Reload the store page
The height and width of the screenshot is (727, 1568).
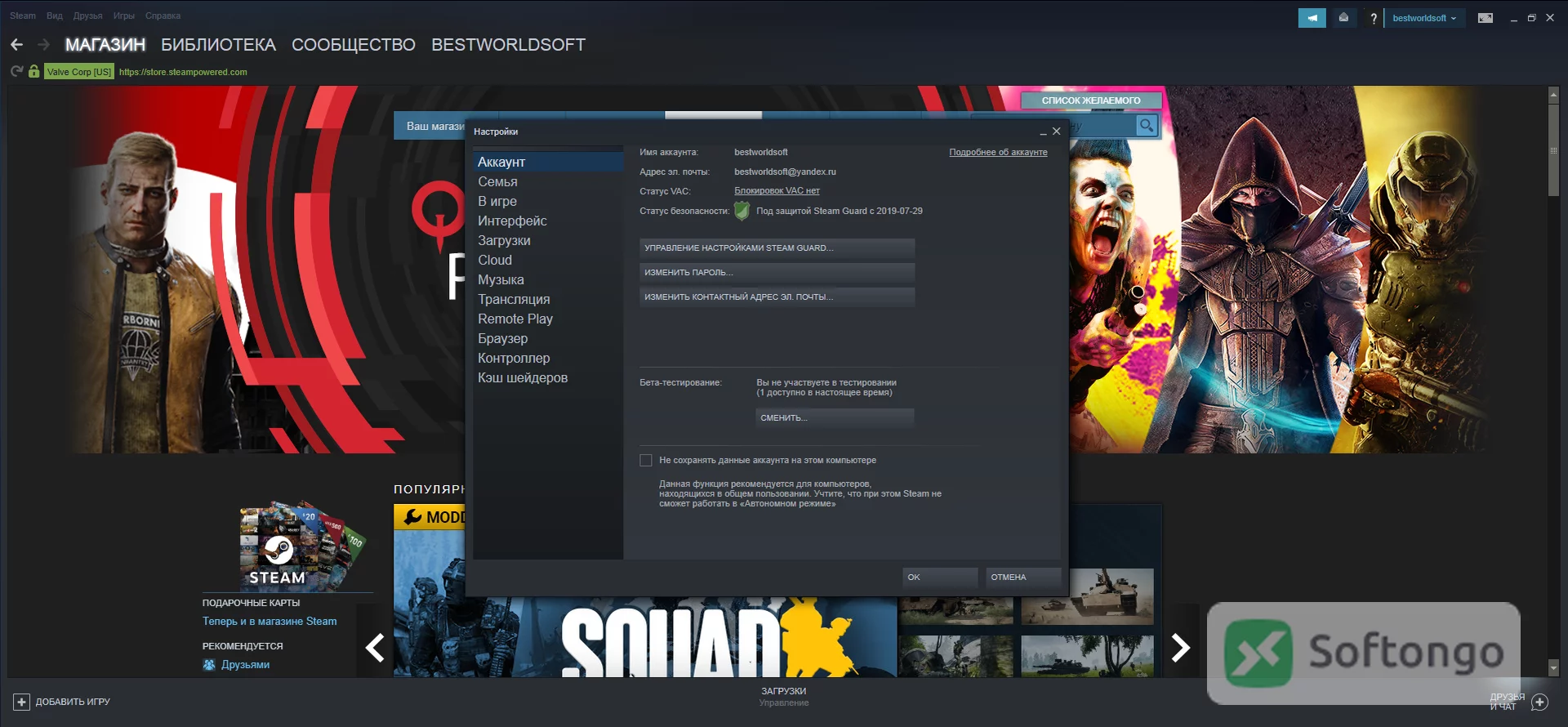(x=16, y=72)
